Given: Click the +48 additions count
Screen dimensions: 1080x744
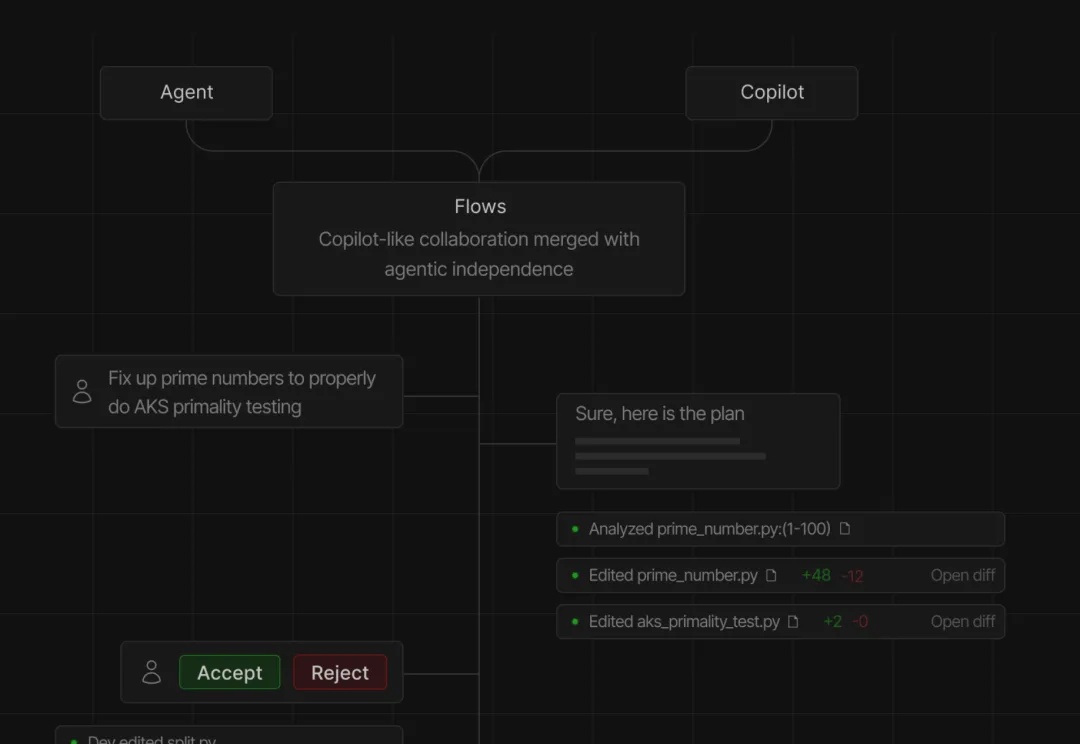Looking at the screenshot, I should [x=816, y=575].
